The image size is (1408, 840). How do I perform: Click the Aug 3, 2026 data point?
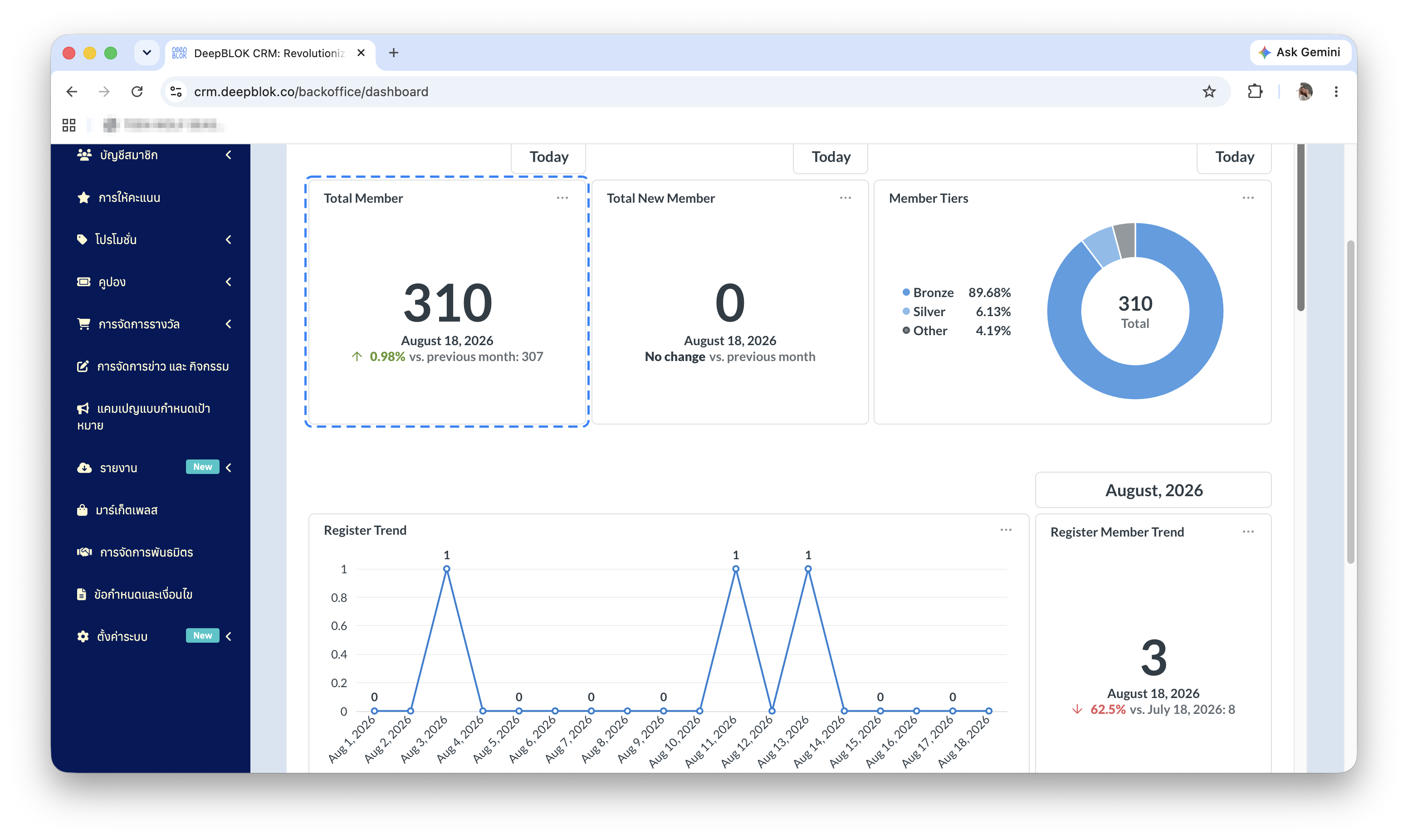click(x=446, y=569)
